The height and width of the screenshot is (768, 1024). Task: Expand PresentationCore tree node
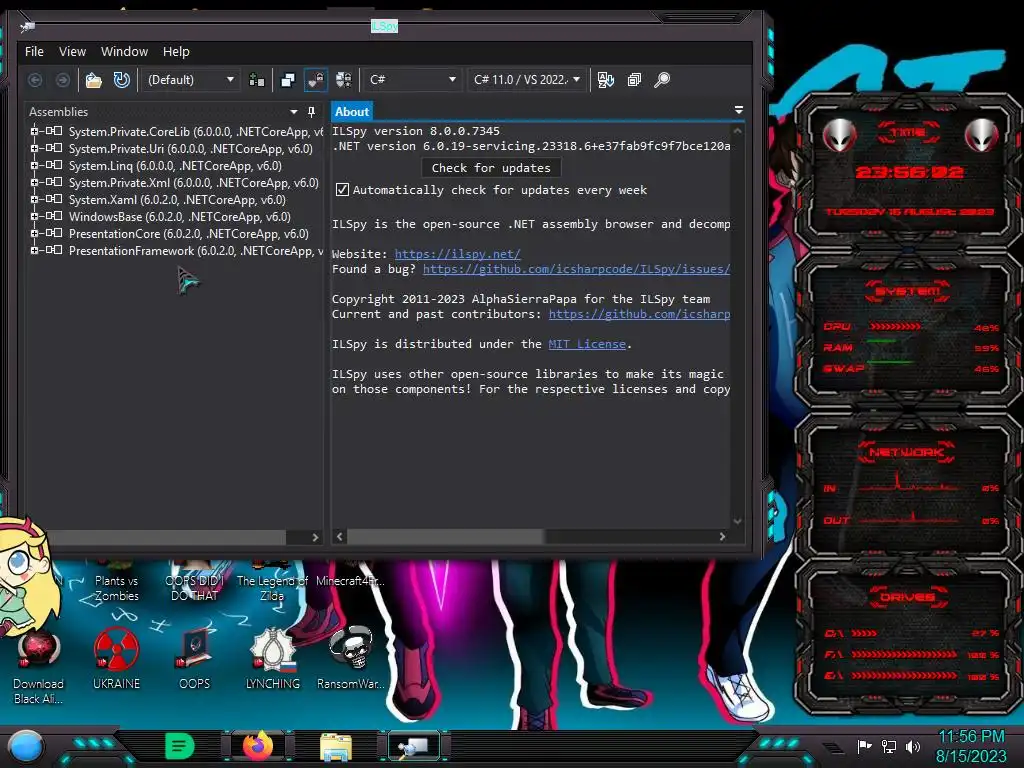[34, 233]
